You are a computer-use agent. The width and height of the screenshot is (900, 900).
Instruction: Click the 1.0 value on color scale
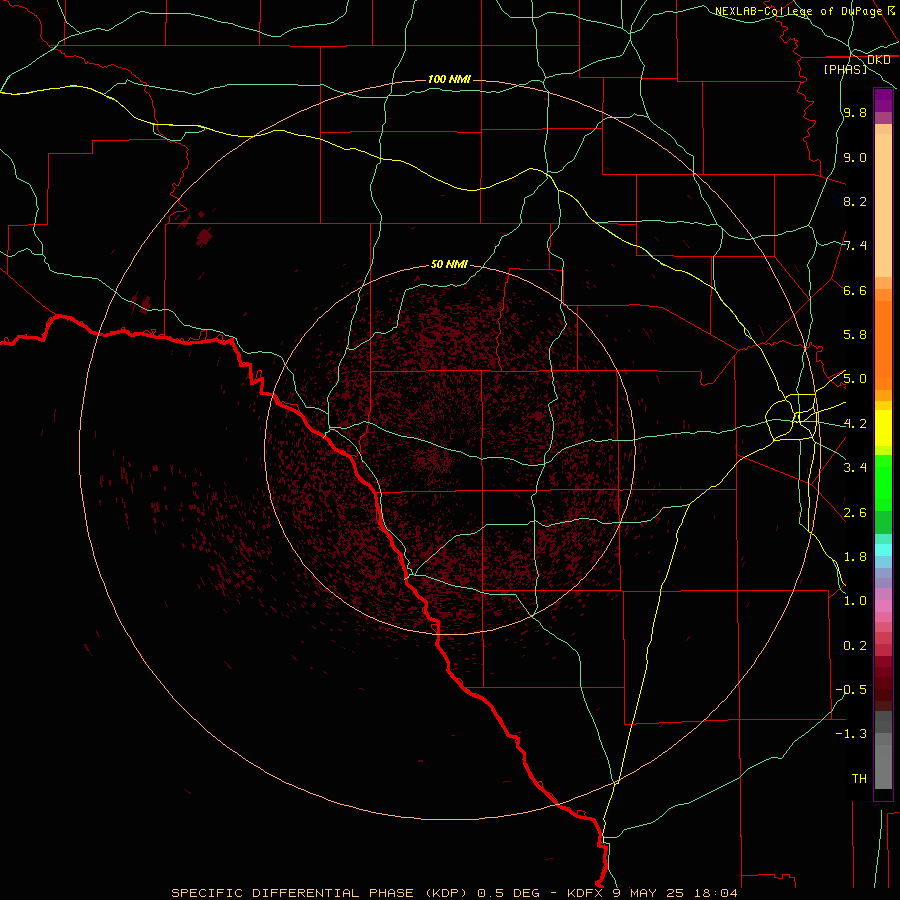(x=855, y=601)
